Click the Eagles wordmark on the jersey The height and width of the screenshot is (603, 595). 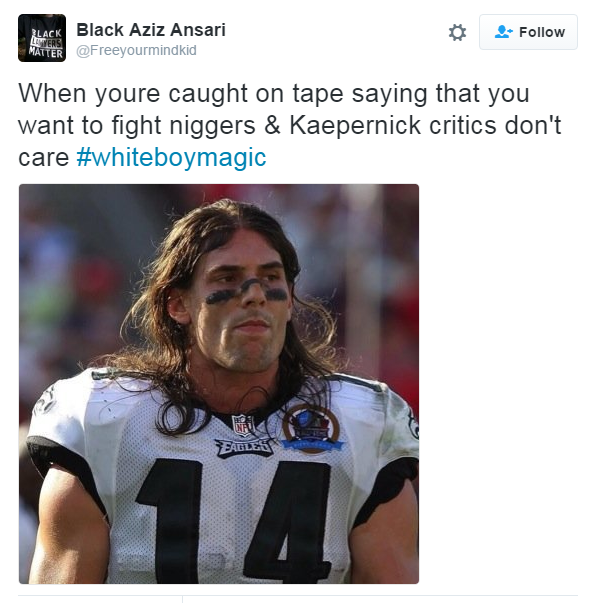[x=244, y=447]
